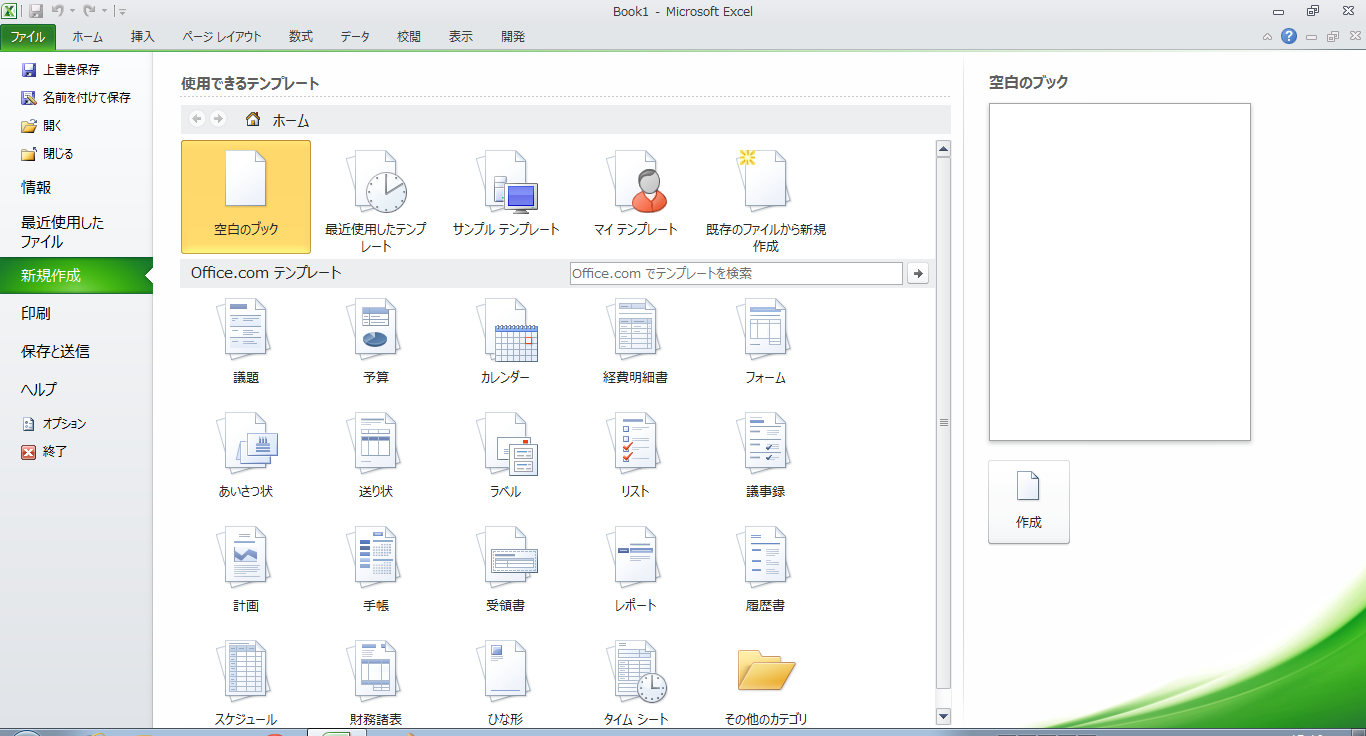The image size is (1366, 736).
Task: Switch to the 数式 ribbon tab
Action: tap(300, 37)
